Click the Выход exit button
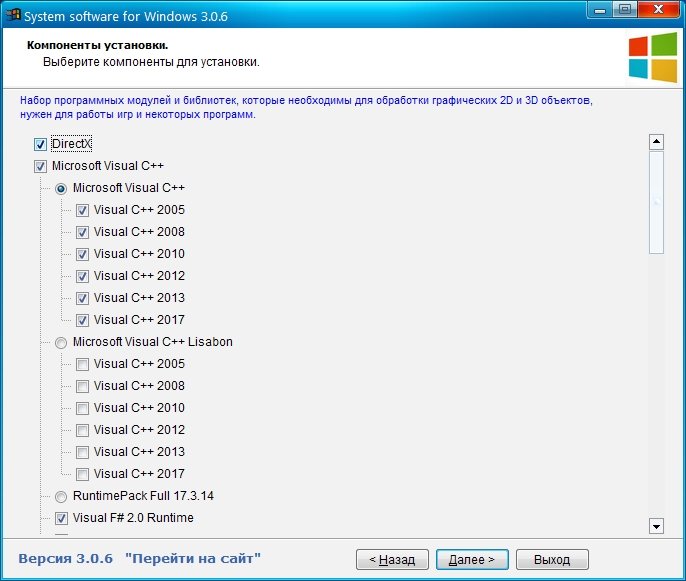Image resolution: width=686 pixels, height=581 pixels. point(552,560)
